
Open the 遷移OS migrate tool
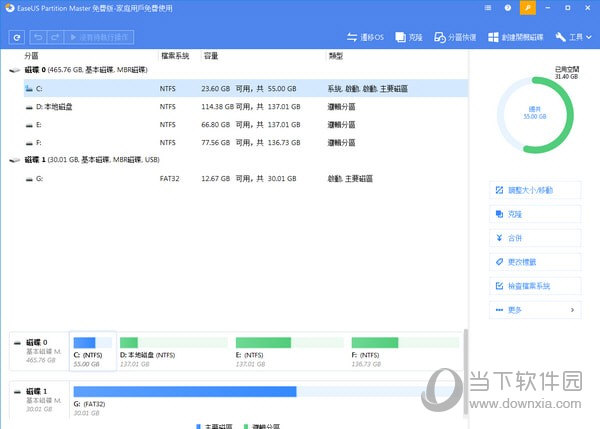pos(365,37)
